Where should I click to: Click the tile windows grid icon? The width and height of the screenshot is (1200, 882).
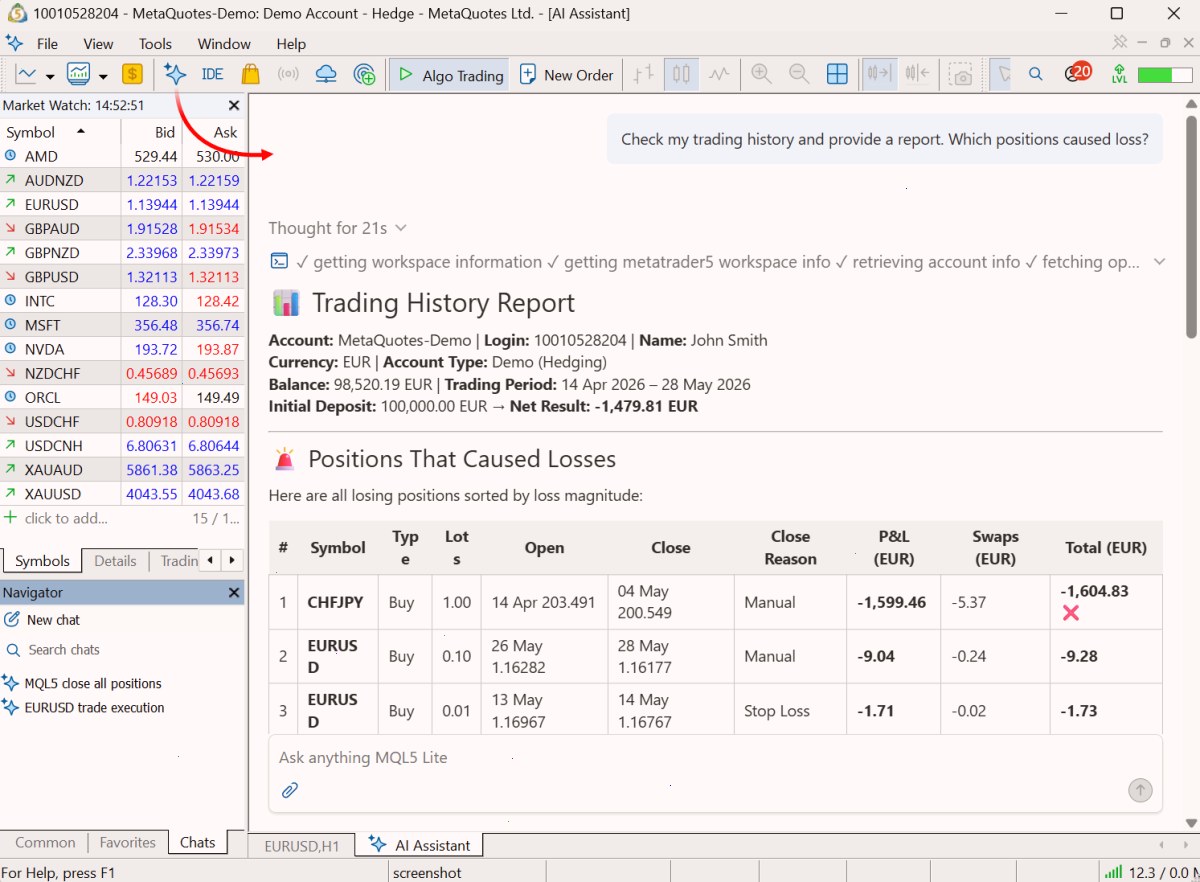[x=837, y=74]
